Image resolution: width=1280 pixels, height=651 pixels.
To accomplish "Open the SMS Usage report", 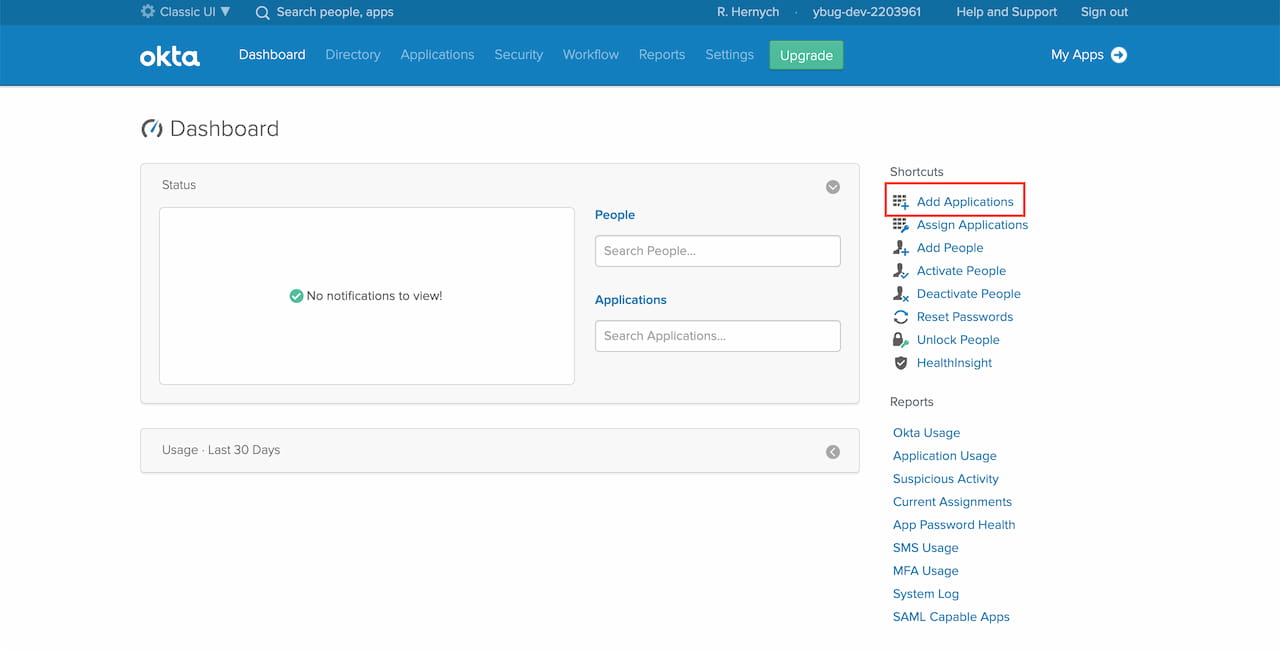I will pos(926,548).
